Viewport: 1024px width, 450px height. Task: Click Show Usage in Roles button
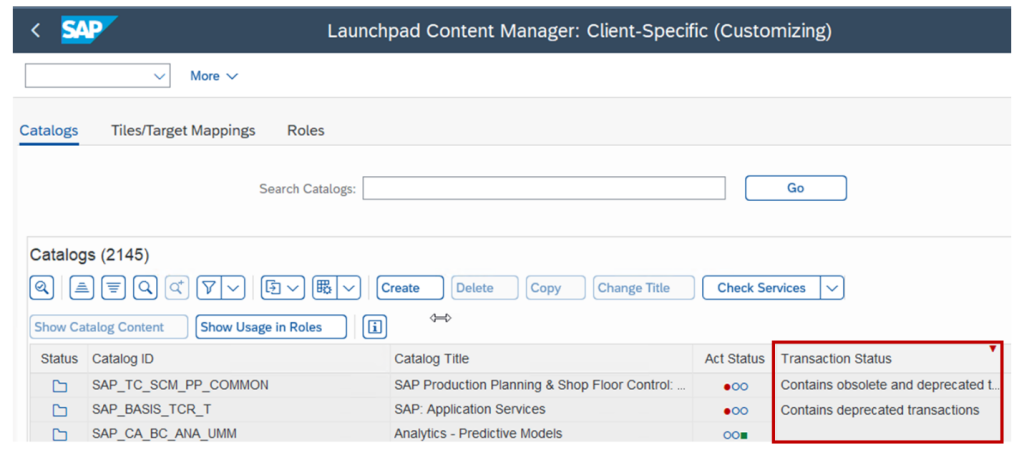(271, 327)
